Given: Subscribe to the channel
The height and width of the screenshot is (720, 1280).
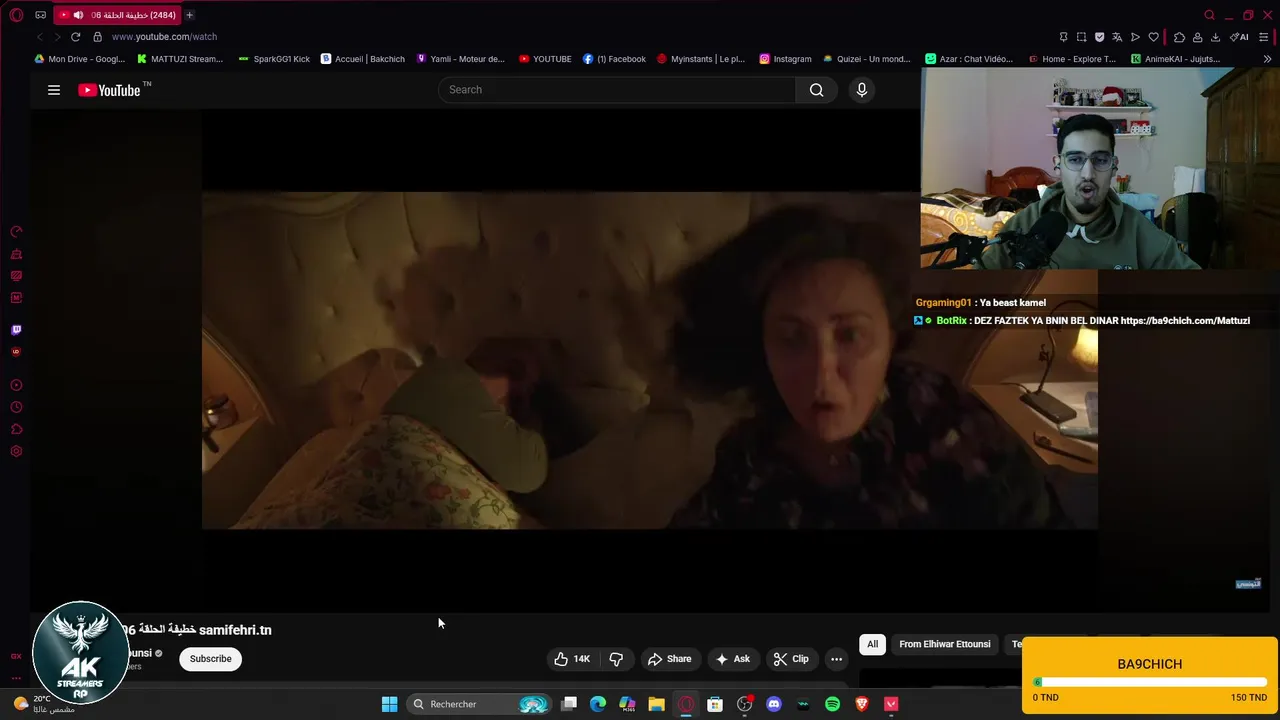Looking at the screenshot, I should click(x=211, y=659).
